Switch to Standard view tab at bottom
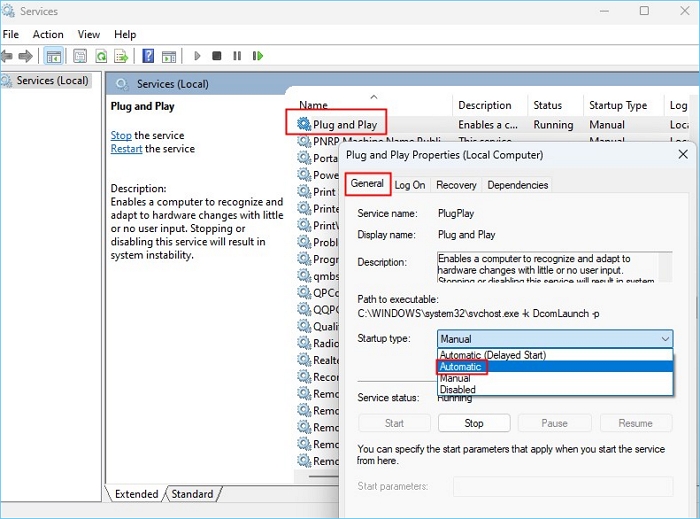The width and height of the screenshot is (700, 519). (x=192, y=494)
